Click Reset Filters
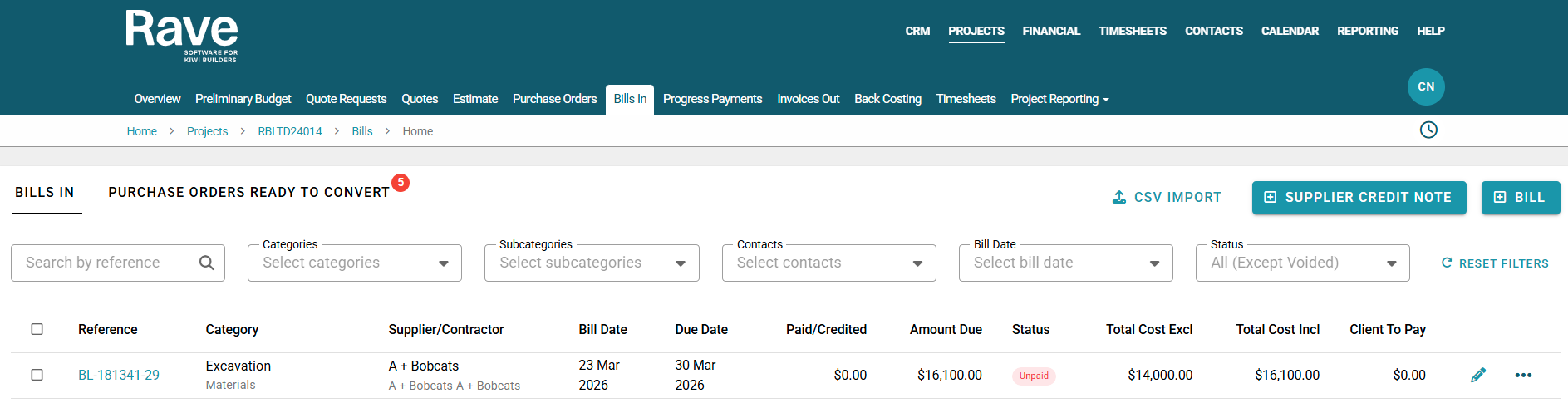This screenshot has height=403, width=1568. click(x=1495, y=263)
